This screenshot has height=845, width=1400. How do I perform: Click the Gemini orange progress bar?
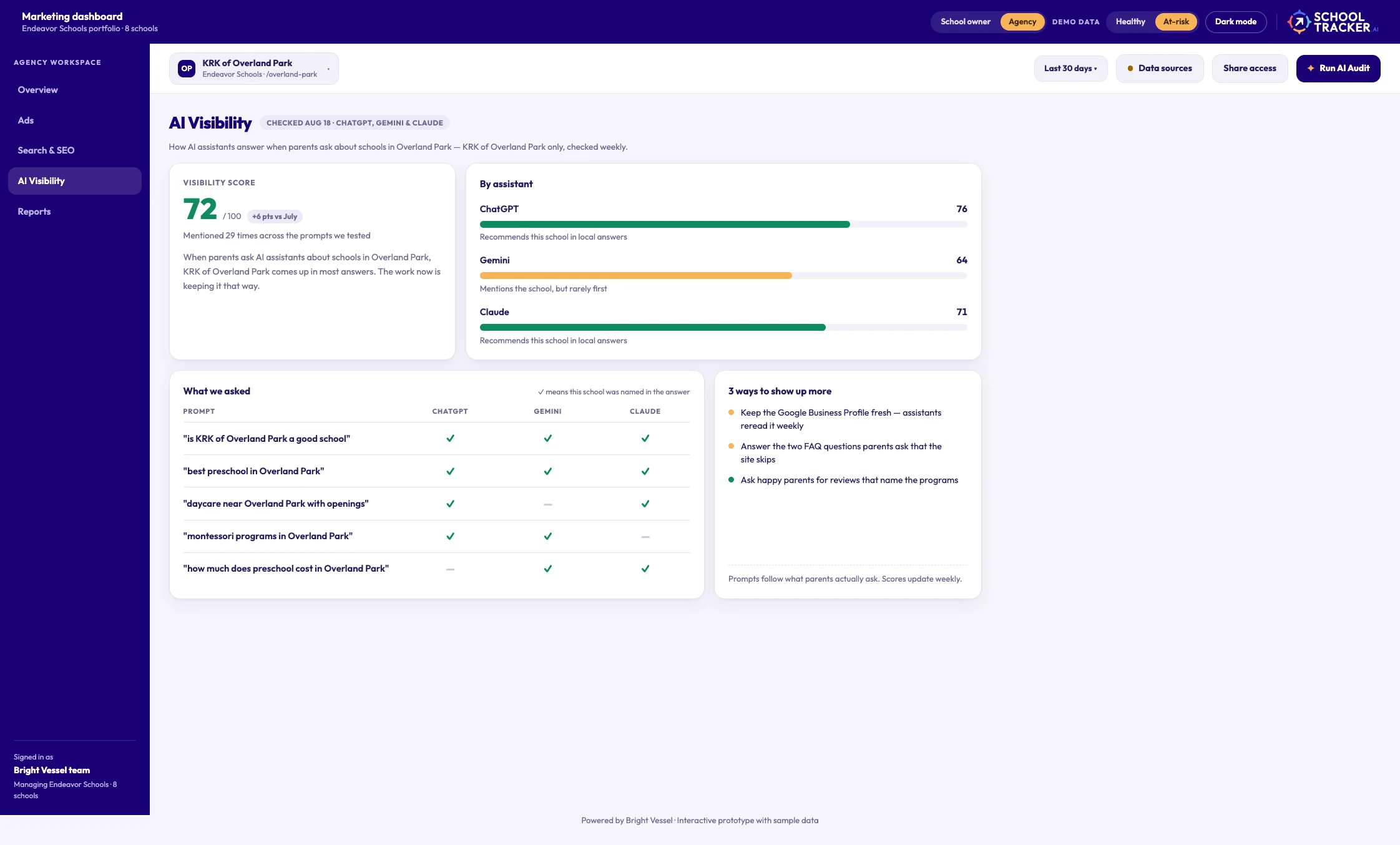pyautogui.click(x=635, y=276)
